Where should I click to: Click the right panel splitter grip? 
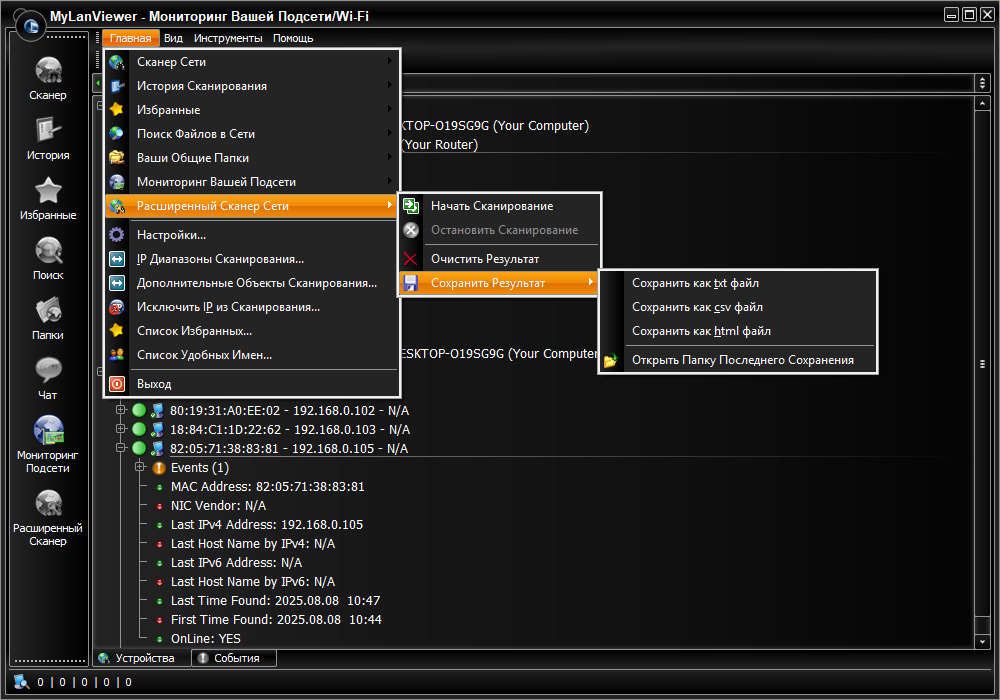[x=982, y=364]
